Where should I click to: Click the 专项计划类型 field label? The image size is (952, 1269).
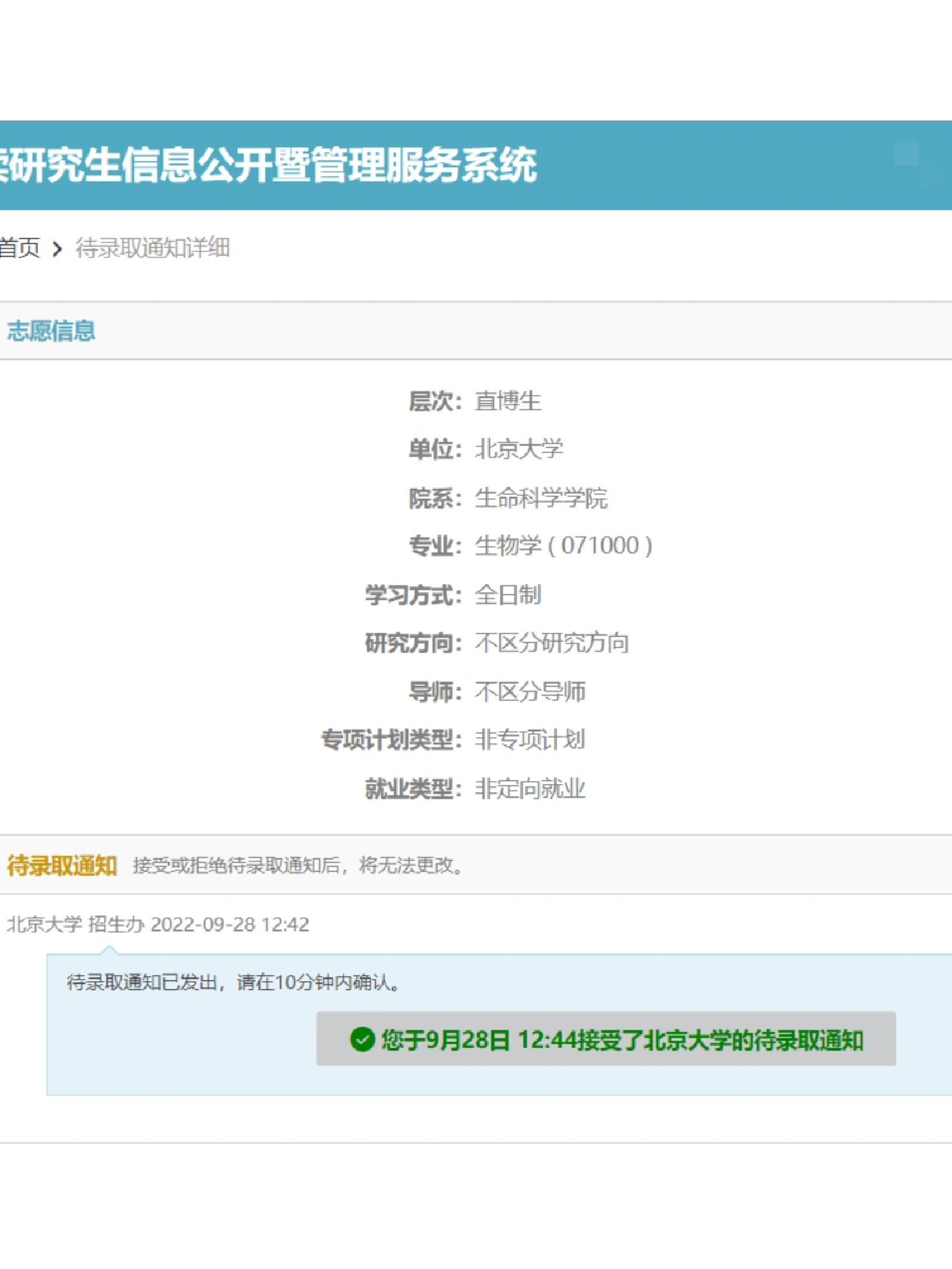(391, 739)
